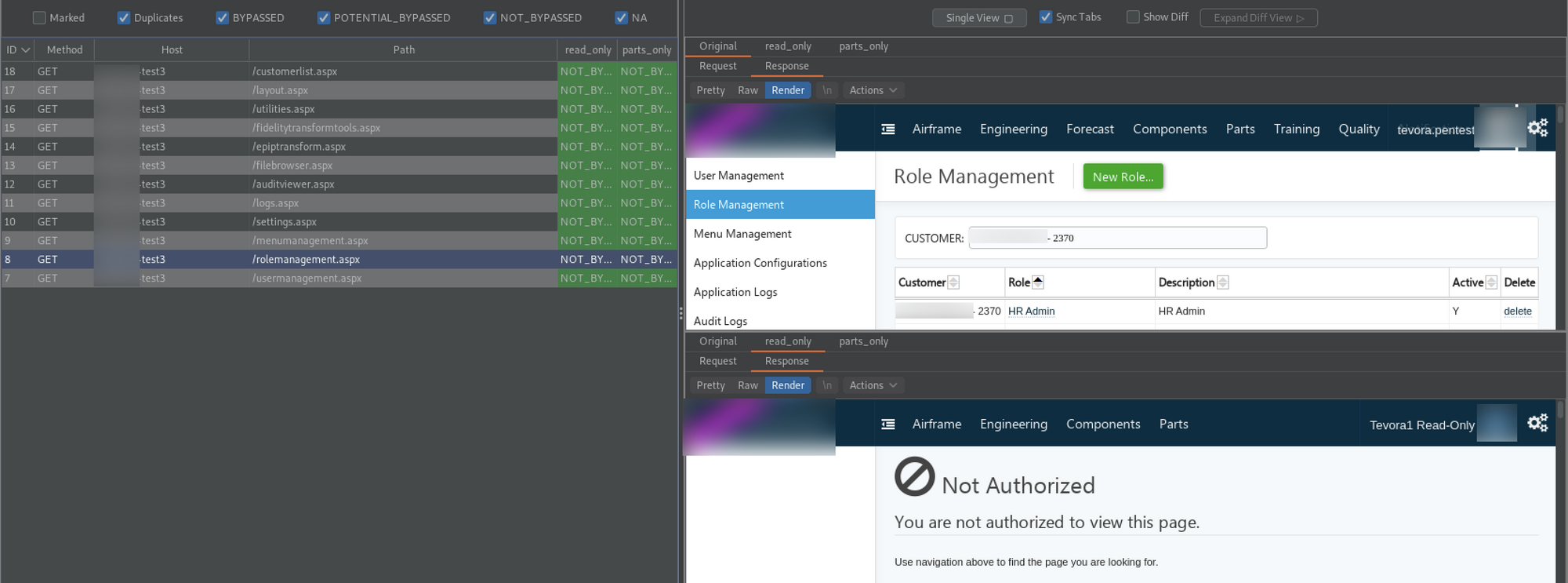The width and height of the screenshot is (1568, 583).
Task: Open the Actions dropdown in upper response panel
Action: 873,90
